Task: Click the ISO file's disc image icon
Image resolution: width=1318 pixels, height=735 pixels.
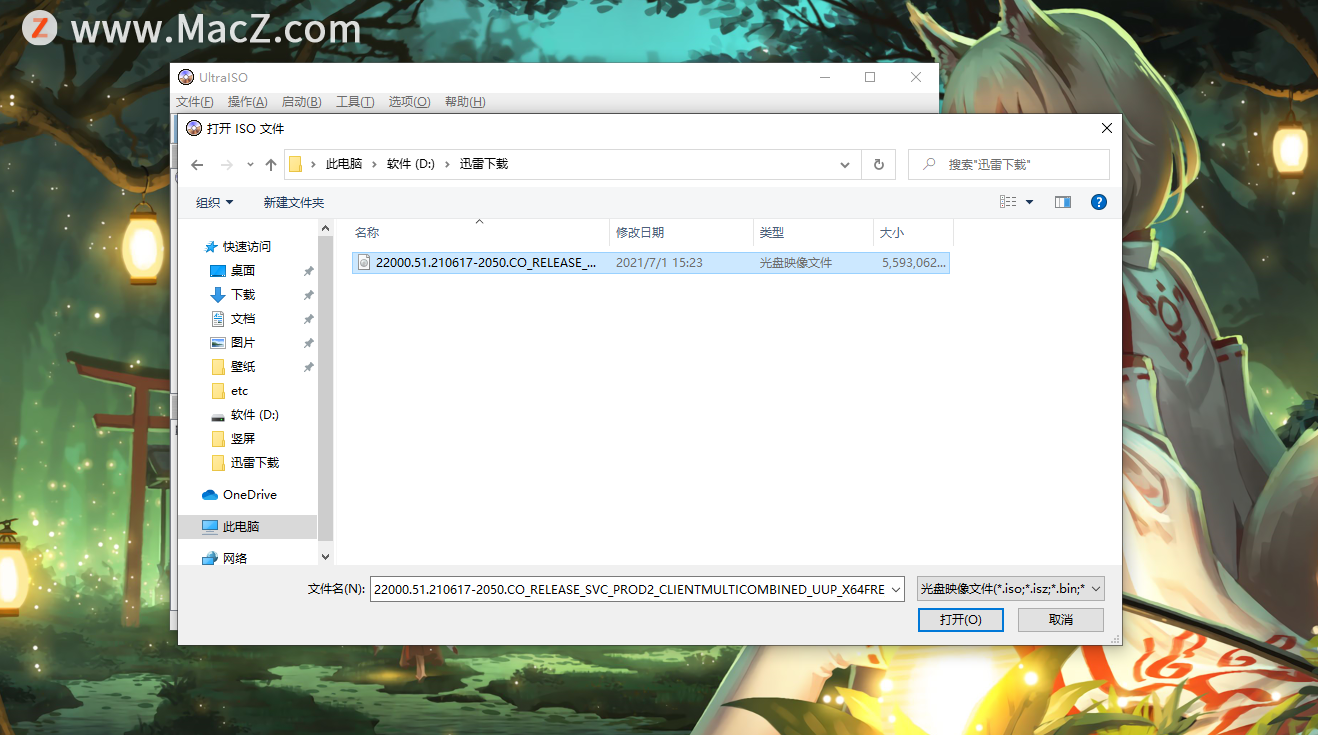Action: click(365, 263)
